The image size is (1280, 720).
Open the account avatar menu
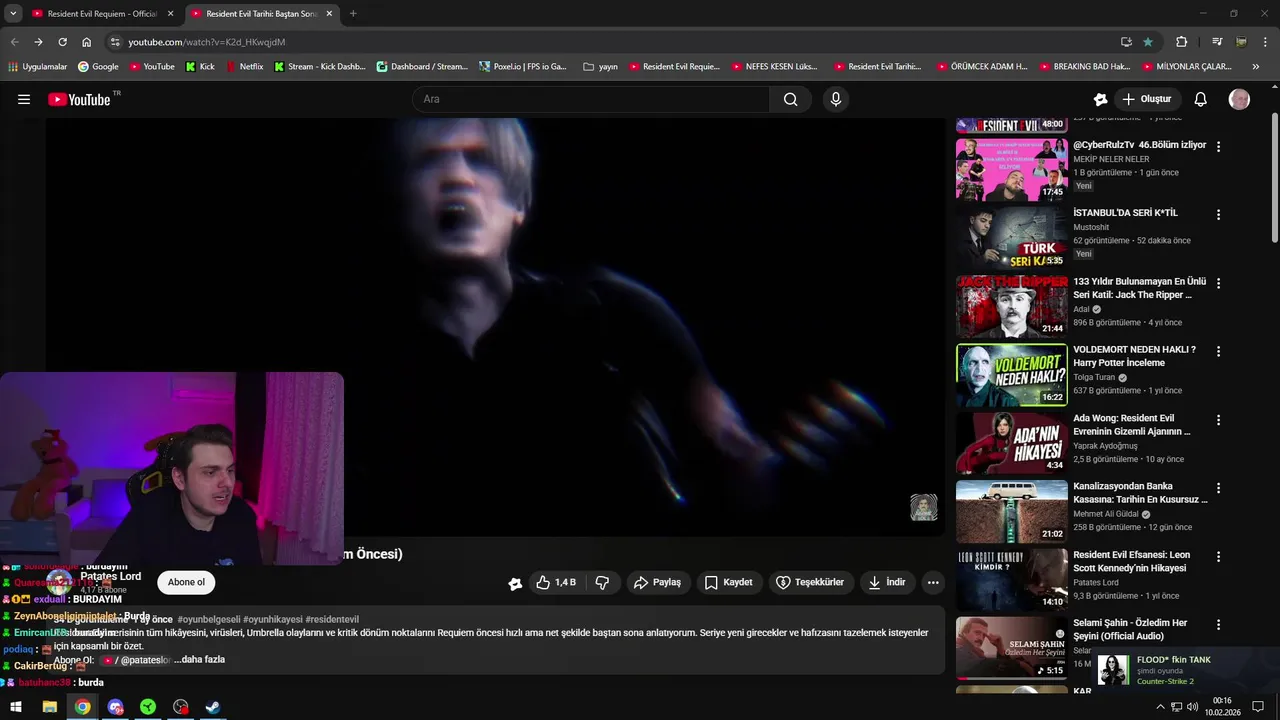(1239, 99)
